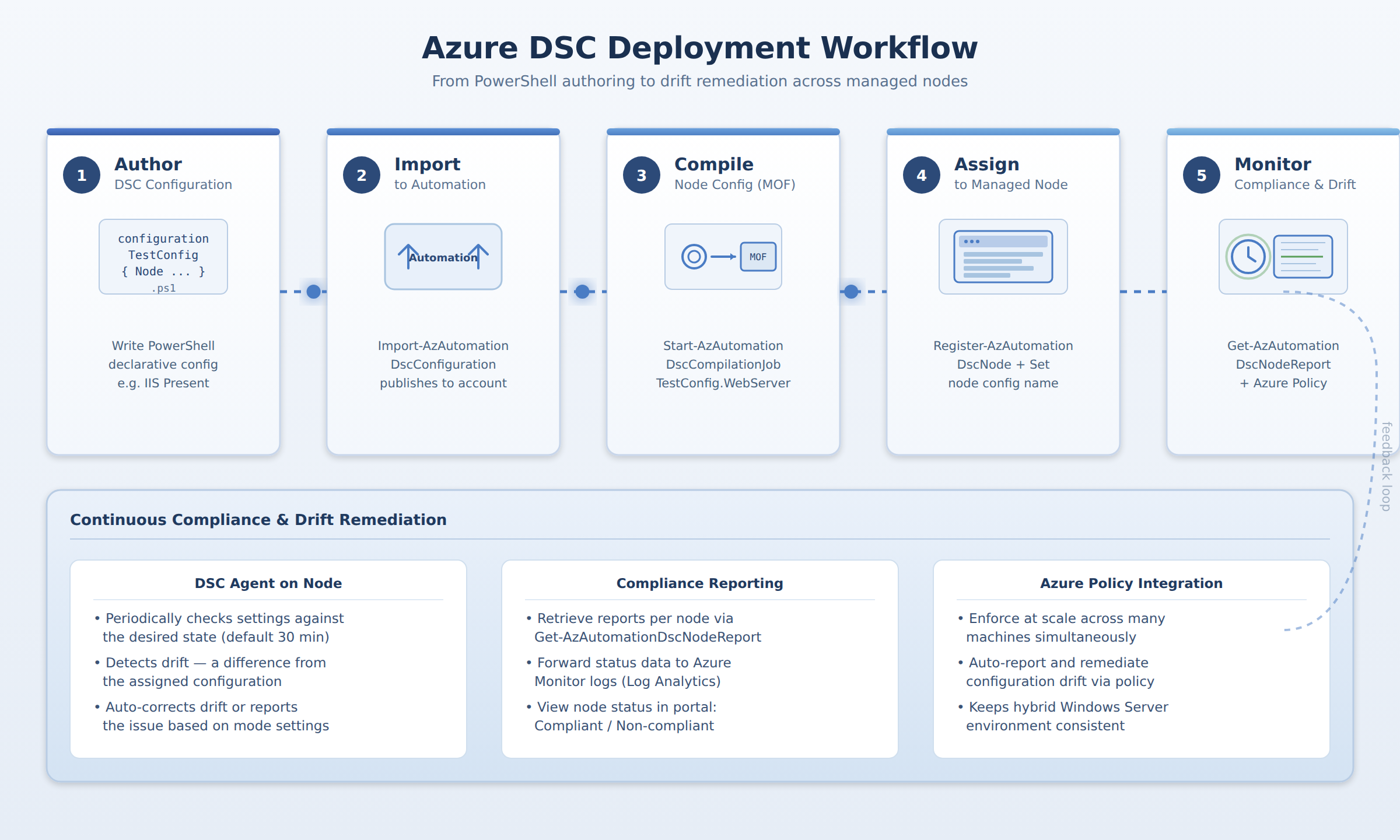Image resolution: width=1400 pixels, height=840 pixels.
Task: Click the 'Detects drift' bullet
Action: [210, 663]
